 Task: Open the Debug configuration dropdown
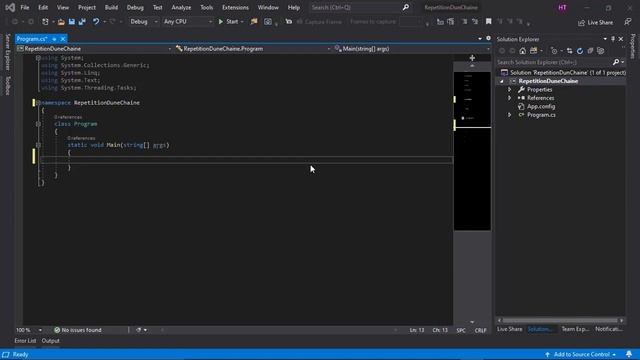[143, 22]
